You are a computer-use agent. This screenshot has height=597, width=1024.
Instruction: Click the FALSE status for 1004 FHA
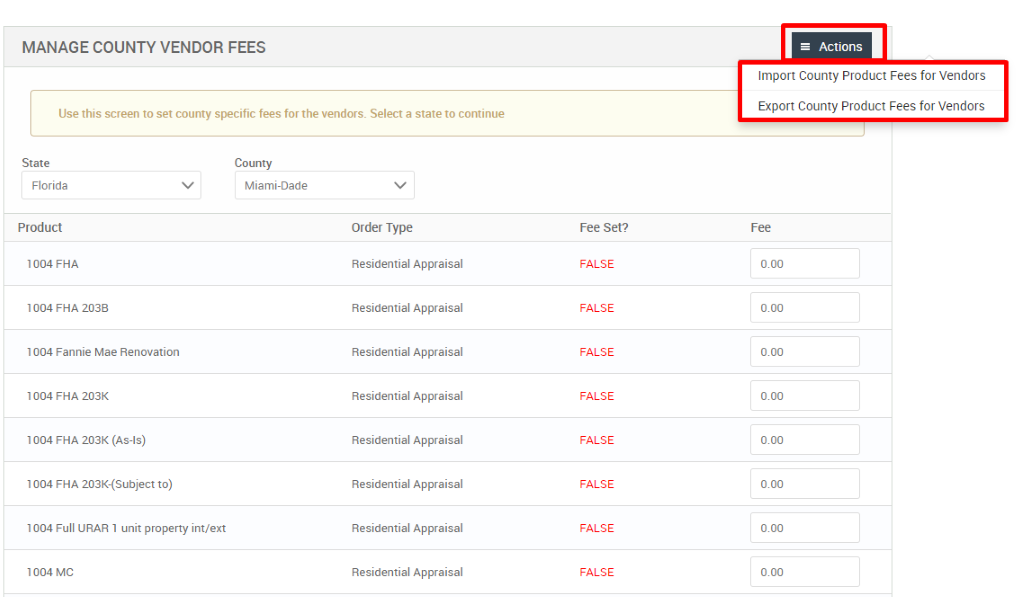[x=596, y=263]
